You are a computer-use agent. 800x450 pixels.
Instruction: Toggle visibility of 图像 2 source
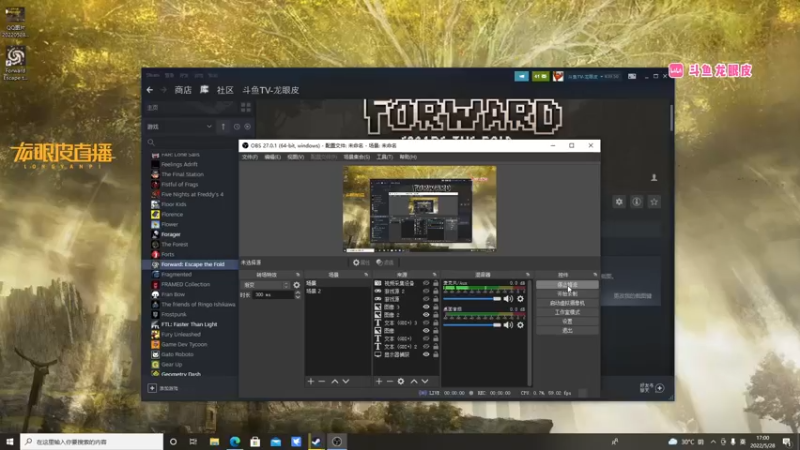[426, 315]
